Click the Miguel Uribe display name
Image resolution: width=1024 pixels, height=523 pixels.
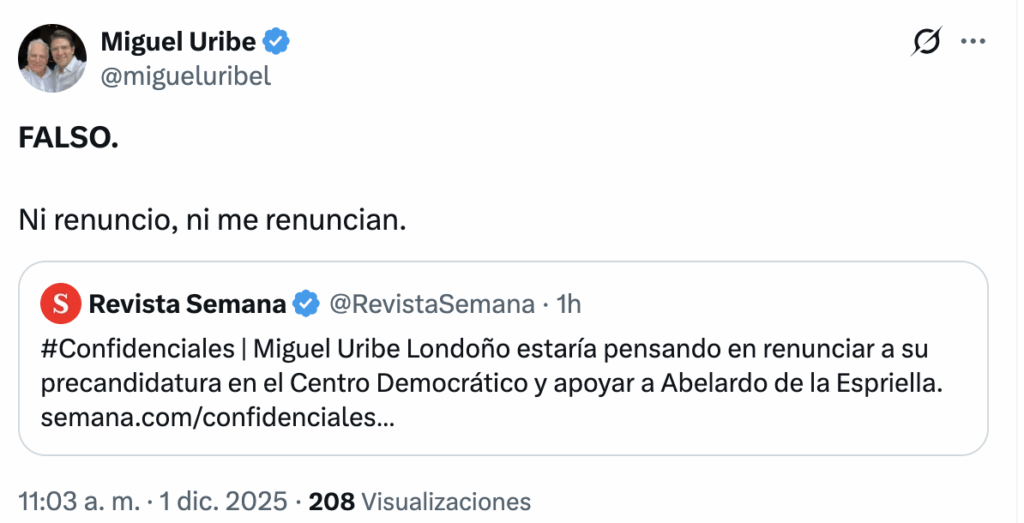click(178, 42)
